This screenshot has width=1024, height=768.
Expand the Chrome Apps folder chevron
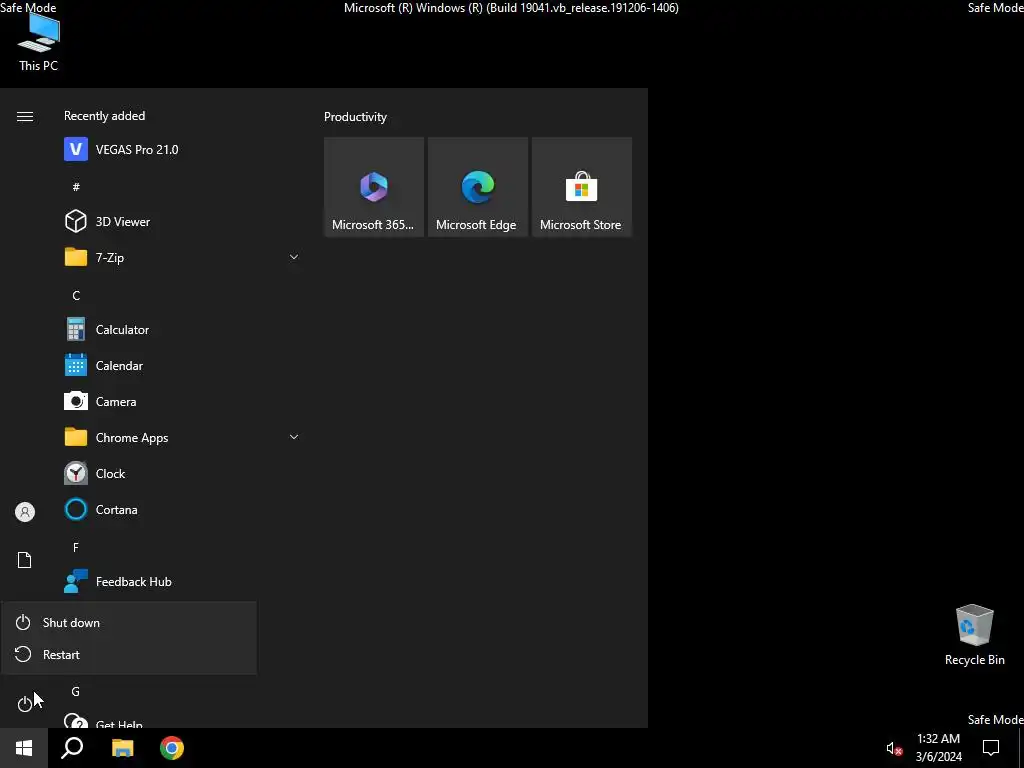pyautogui.click(x=294, y=438)
